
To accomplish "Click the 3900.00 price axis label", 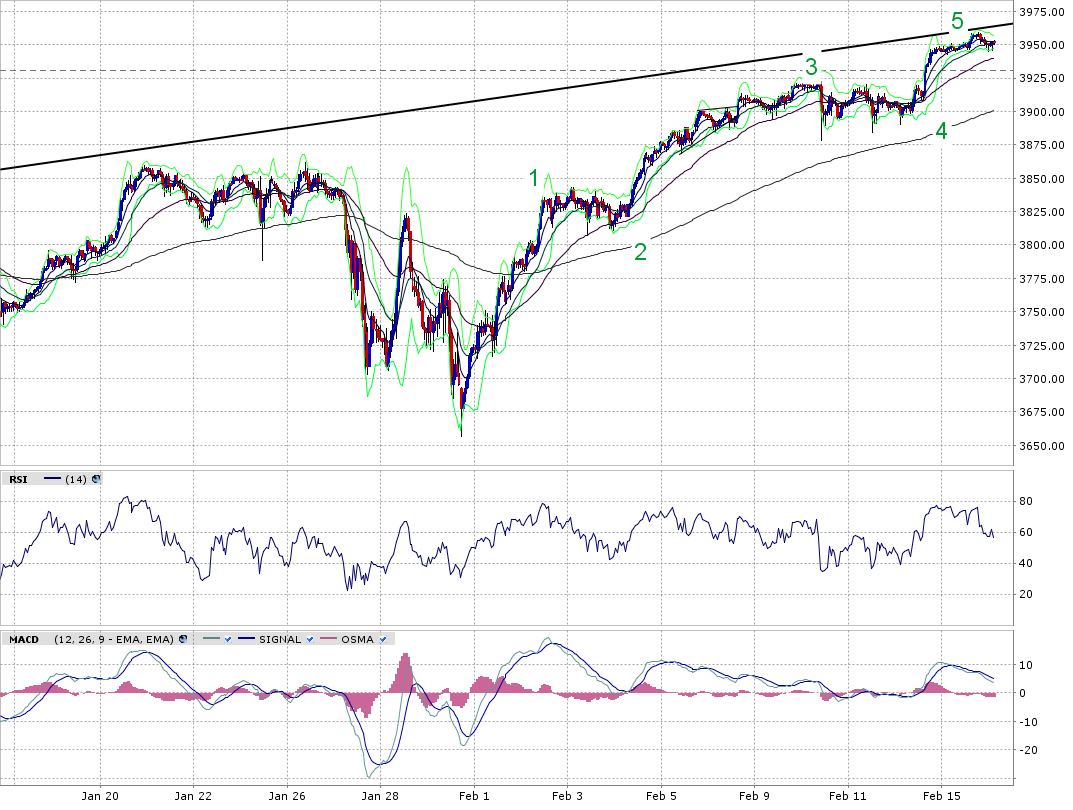I will 1042,112.
